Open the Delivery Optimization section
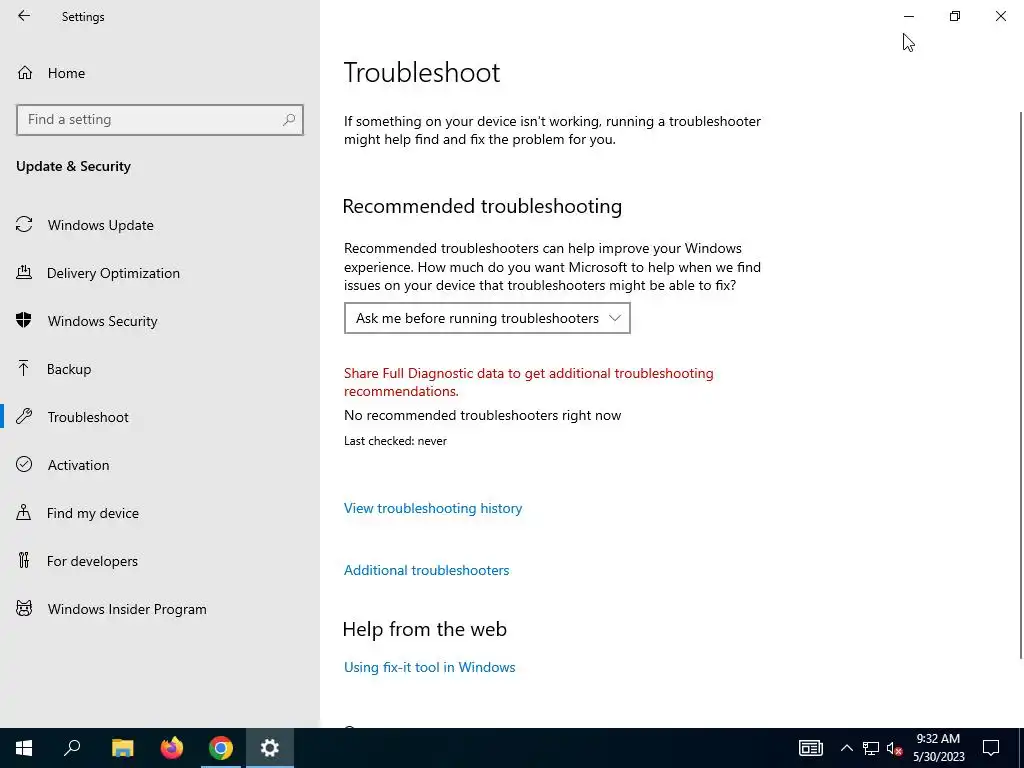The image size is (1024, 768). 160,273
